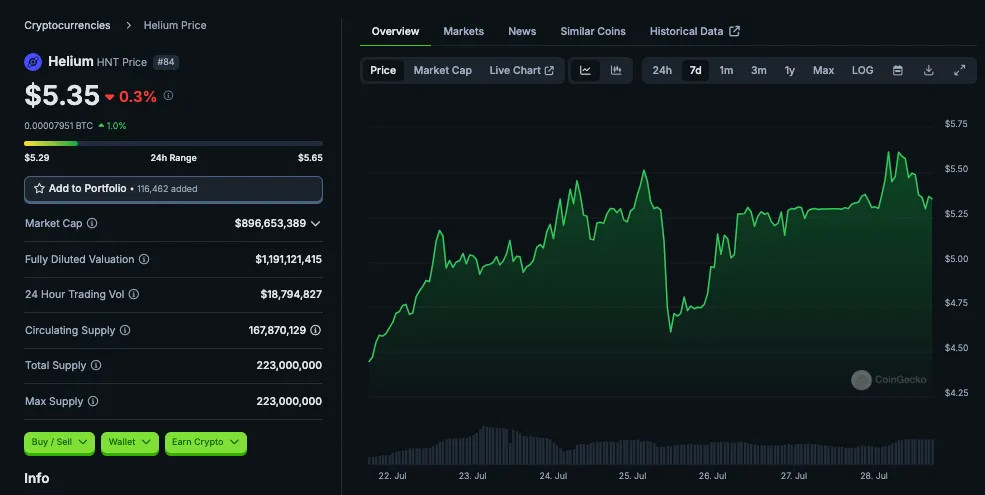Expand Market Cap details chevron
Image resolution: width=985 pixels, height=495 pixels.
[315, 224]
